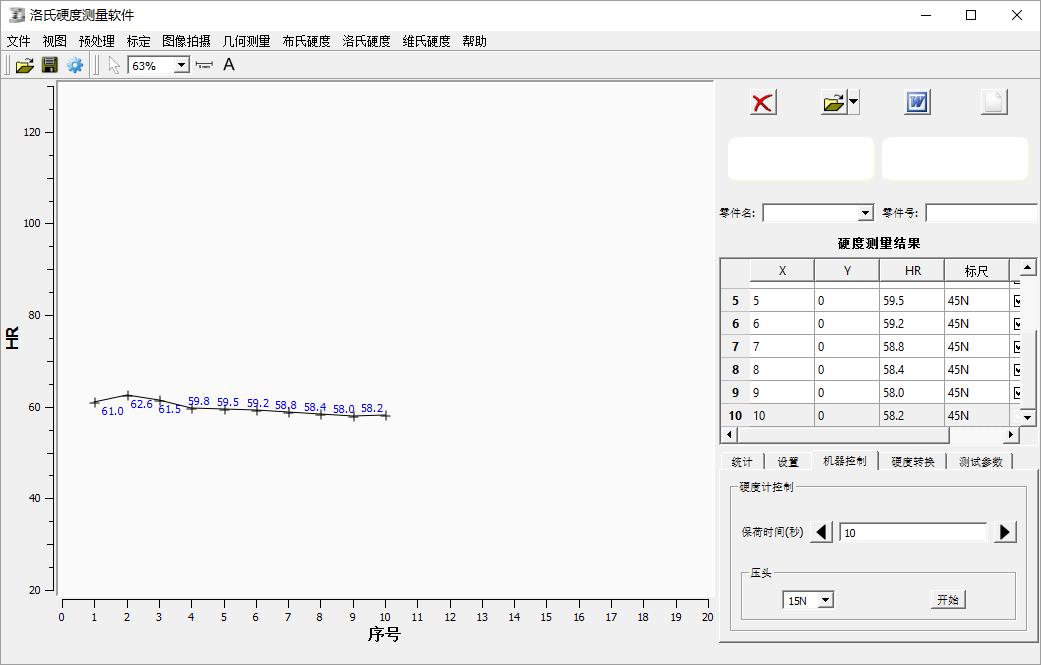Open the 63% zoom level dropdown
1041x665 pixels.
181,65
